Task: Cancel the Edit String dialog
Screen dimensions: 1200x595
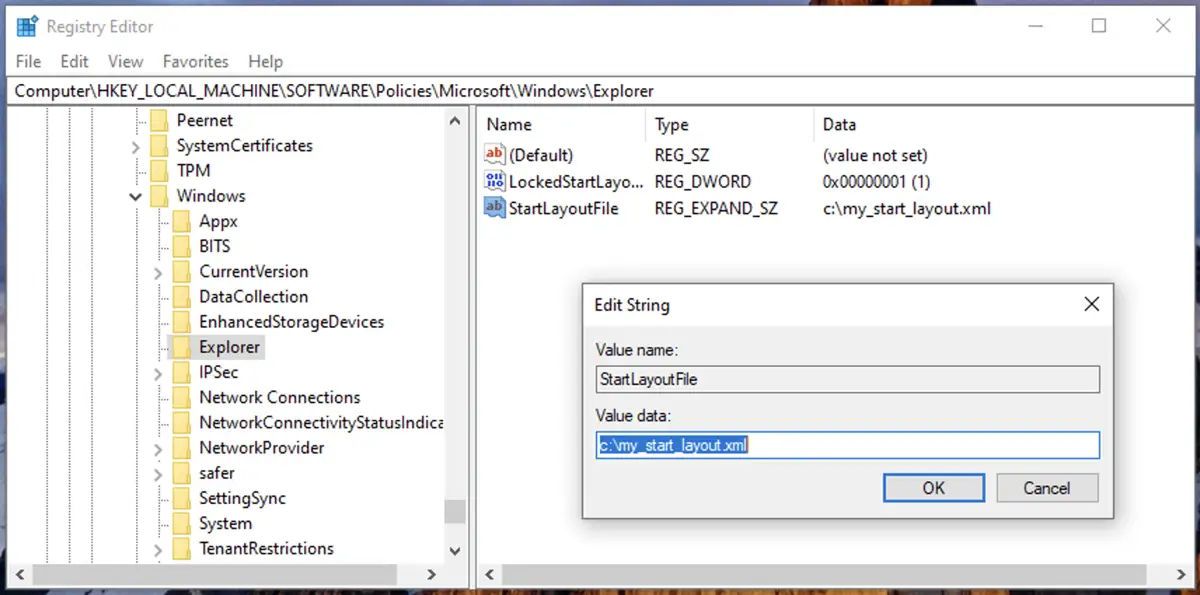Action: click(x=1047, y=488)
